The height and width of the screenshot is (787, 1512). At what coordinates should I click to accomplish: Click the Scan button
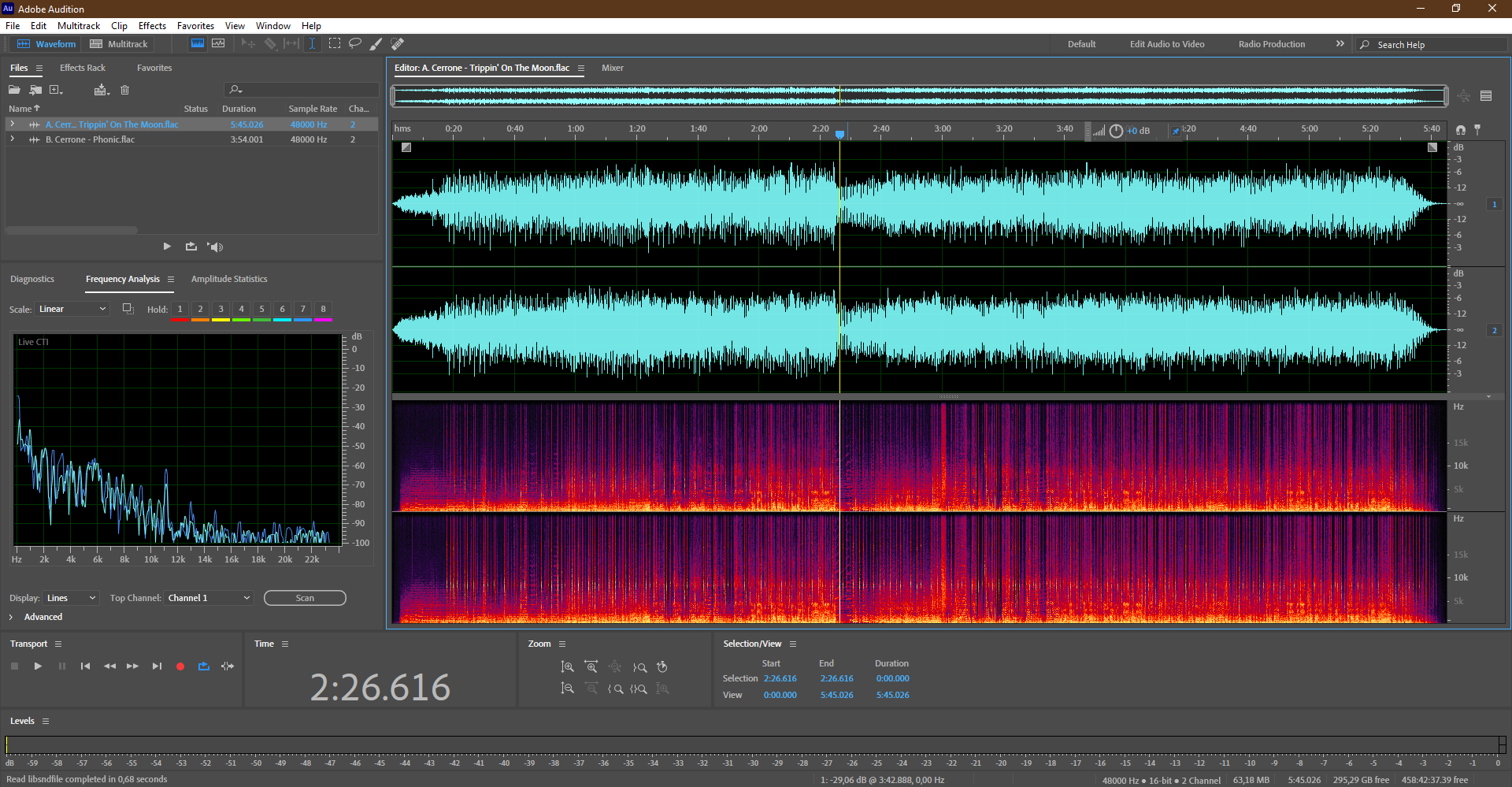[305, 598]
